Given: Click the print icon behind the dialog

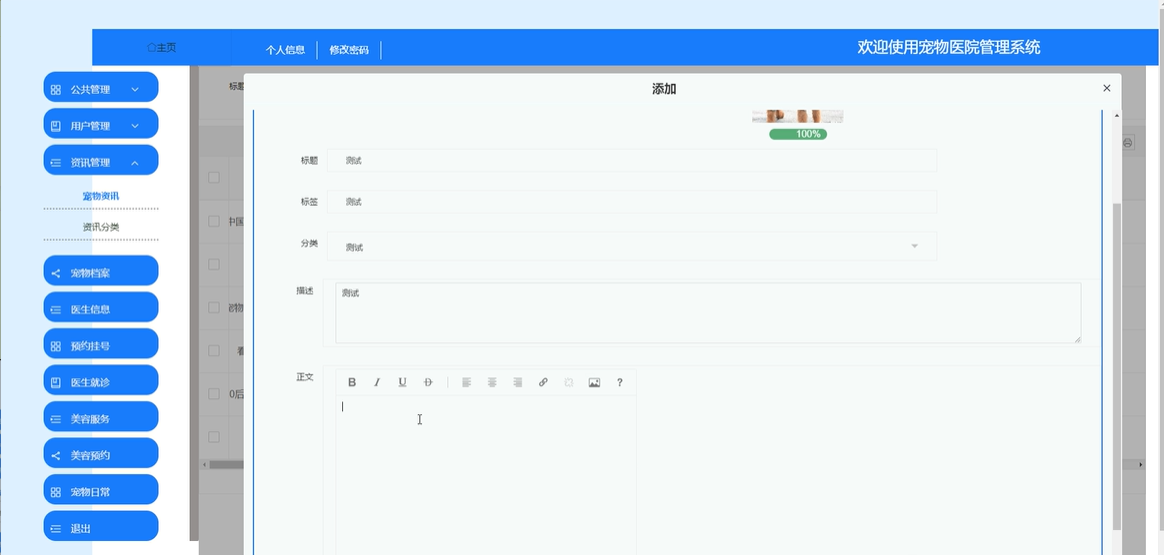Looking at the screenshot, I should tap(1128, 142).
